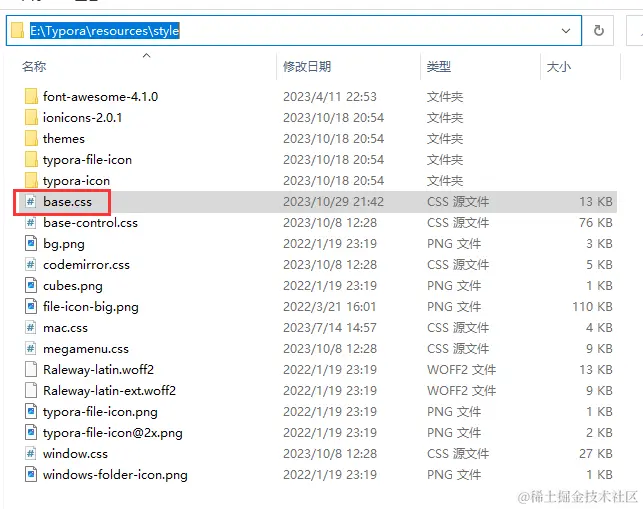
Task: Click the Raleway-latin-ext.woff2 file icon
Action: click(x=31, y=390)
